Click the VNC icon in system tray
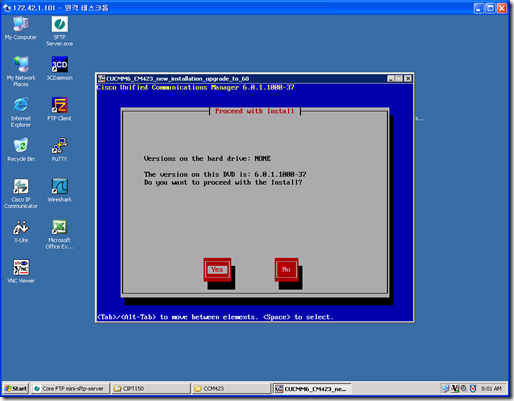This screenshot has height=401, width=514. (455, 388)
